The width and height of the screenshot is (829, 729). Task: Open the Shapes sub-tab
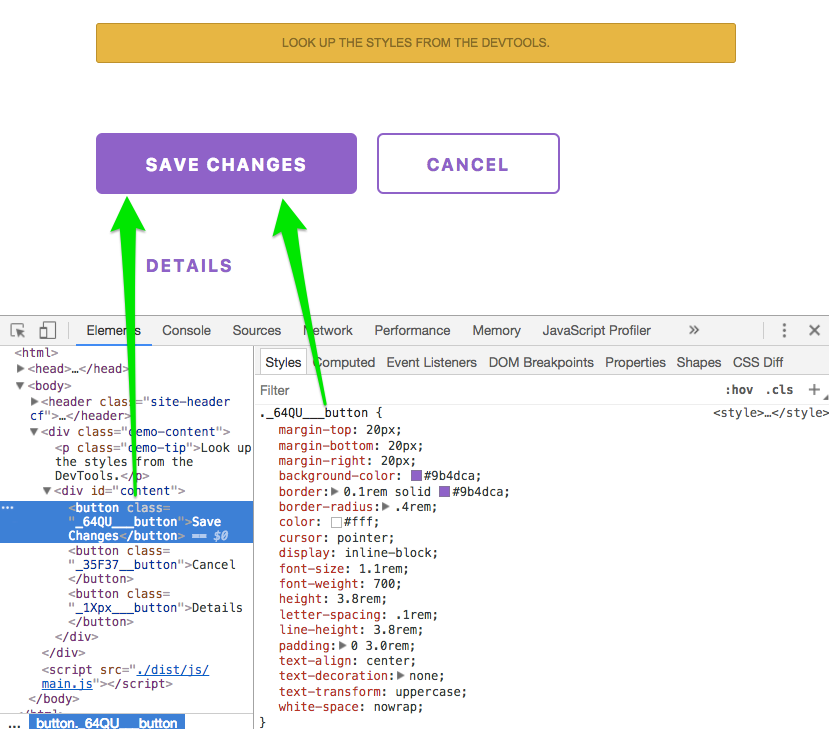pos(698,362)
